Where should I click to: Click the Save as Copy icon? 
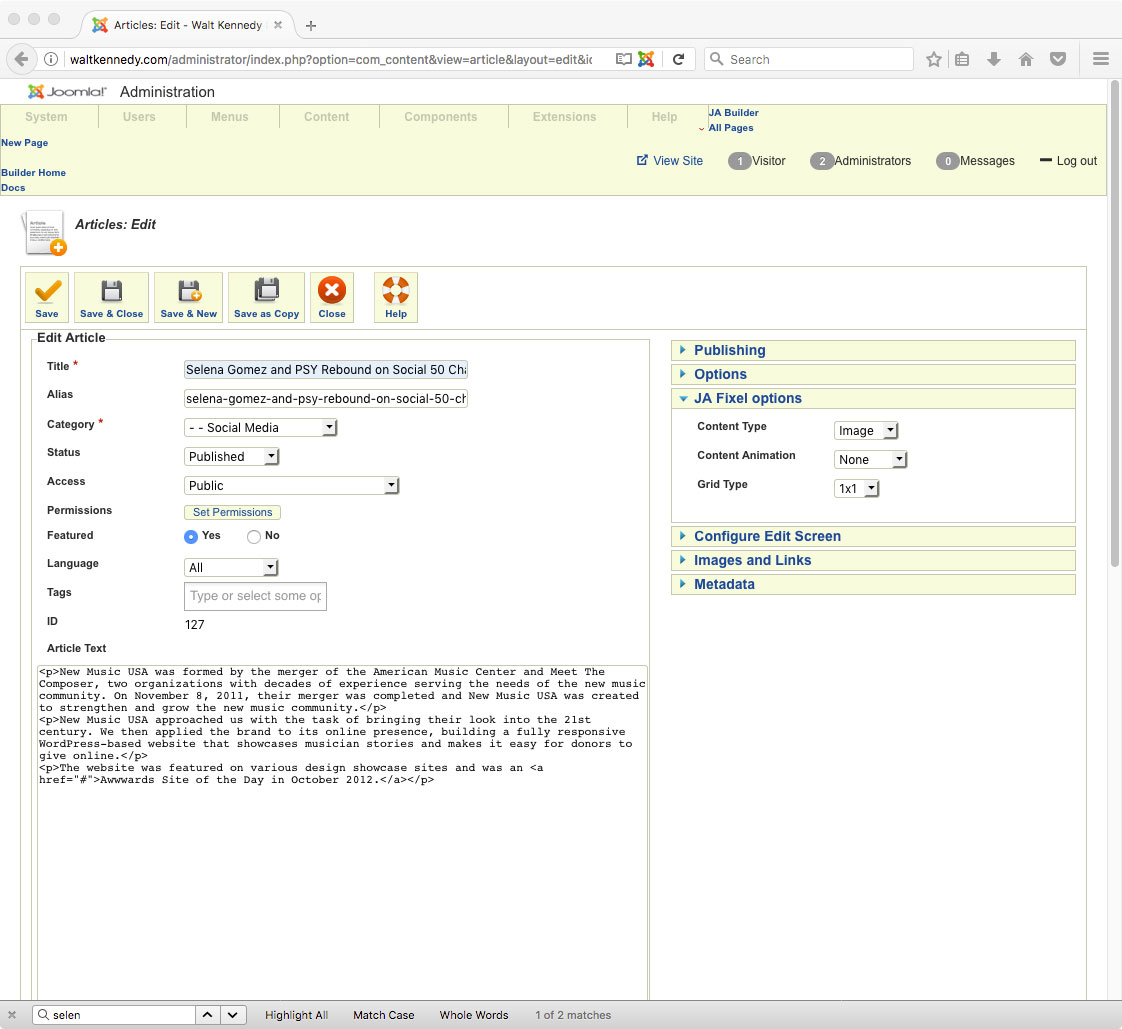[266, 291]
